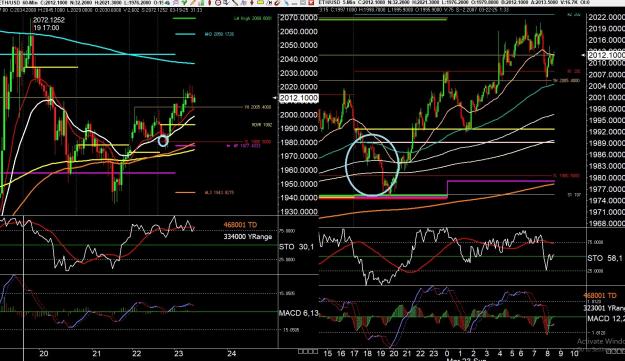Click 2070.0000 on the 60-Min price axis
Image resolution: width=625 pixels, height=361 pixels.
[x=299, y=18]
